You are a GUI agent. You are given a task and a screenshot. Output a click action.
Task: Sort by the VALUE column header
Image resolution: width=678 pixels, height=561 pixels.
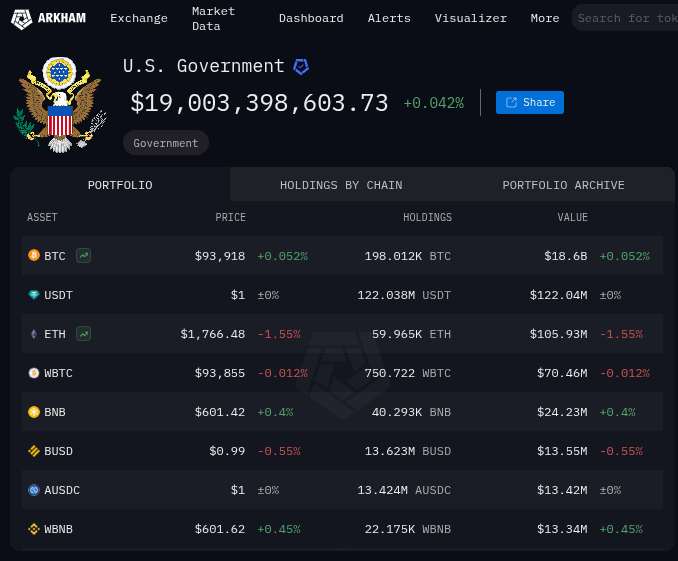[572, 217]
